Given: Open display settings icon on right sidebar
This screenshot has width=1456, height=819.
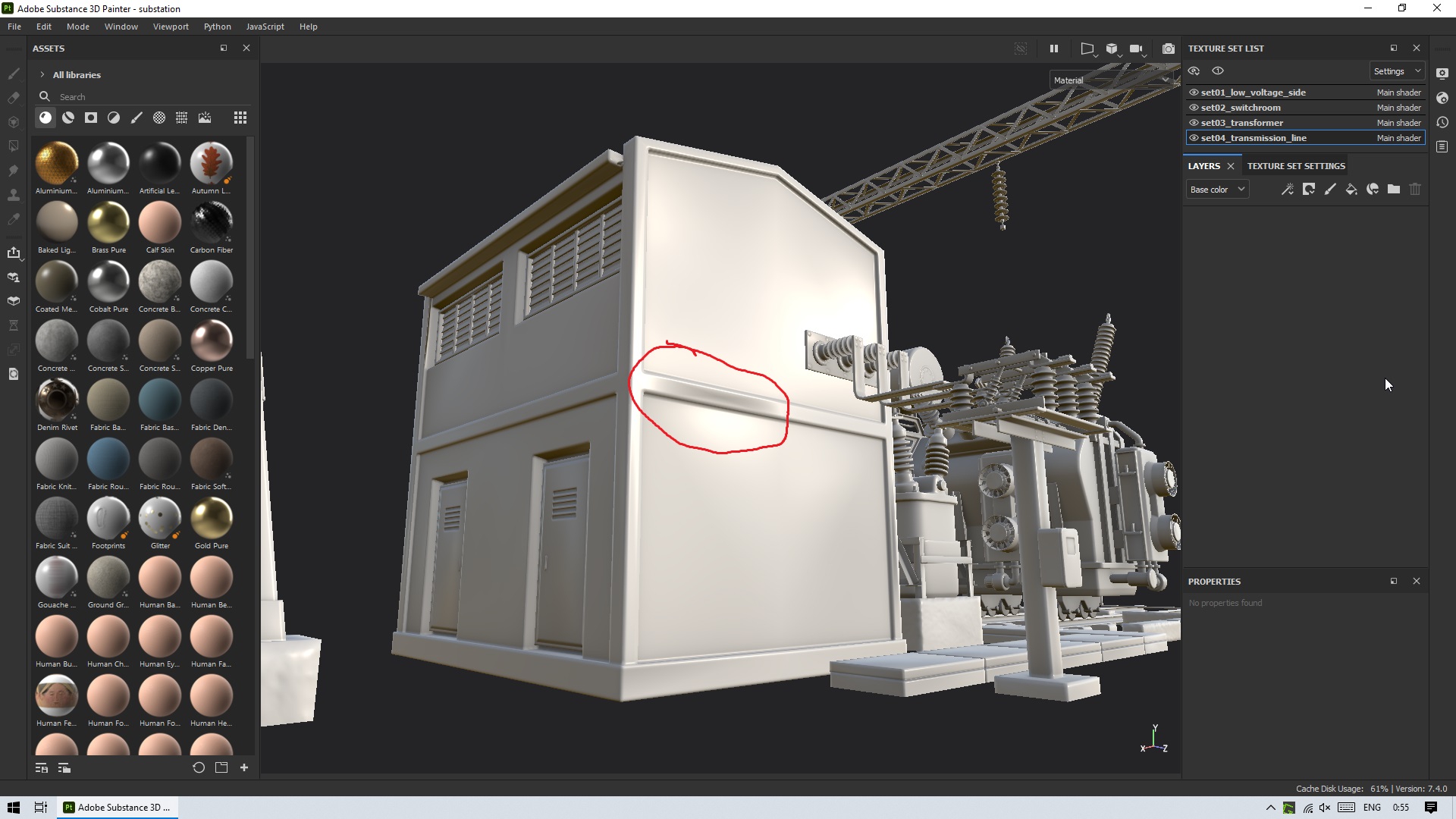Looking at the screenshot, I should (x=1442, y=74).
